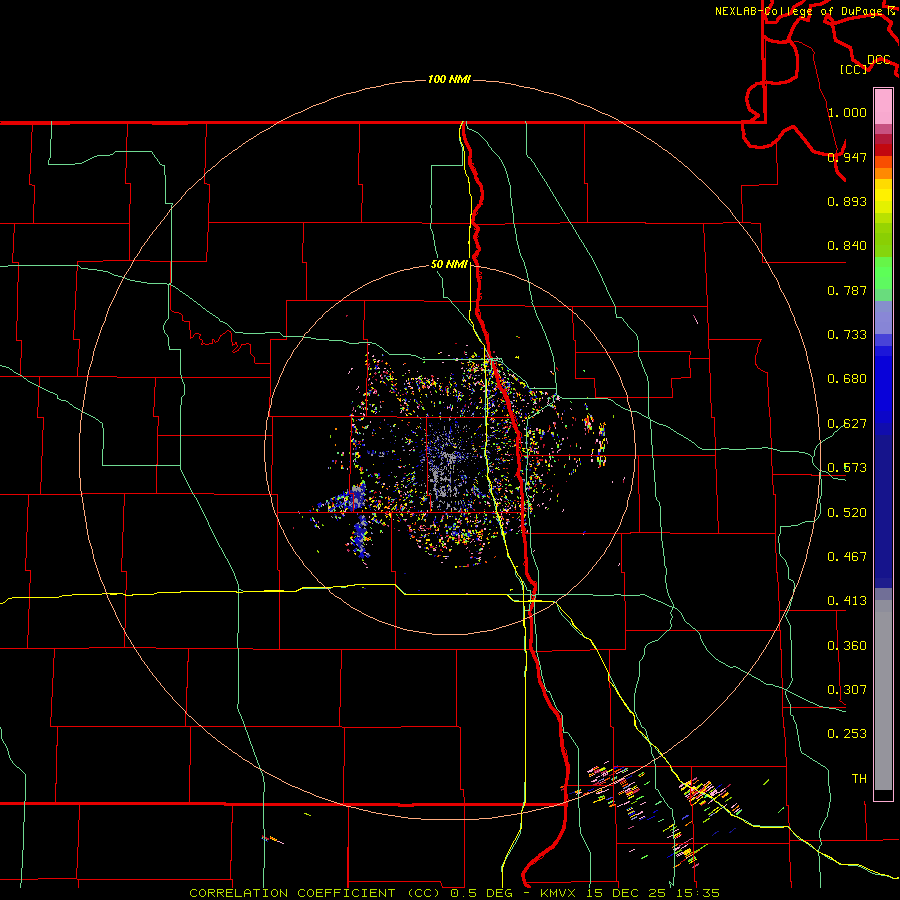The image size is (900, 900).
Task: Click the DCC [CC] legend title
Action: (x=865, y=64)
